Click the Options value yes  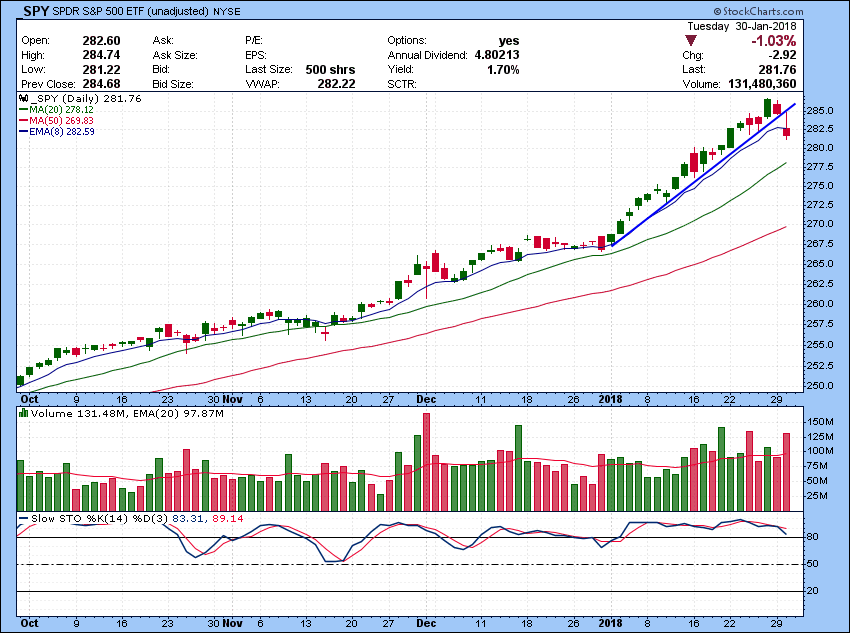[x=509, y=41]
